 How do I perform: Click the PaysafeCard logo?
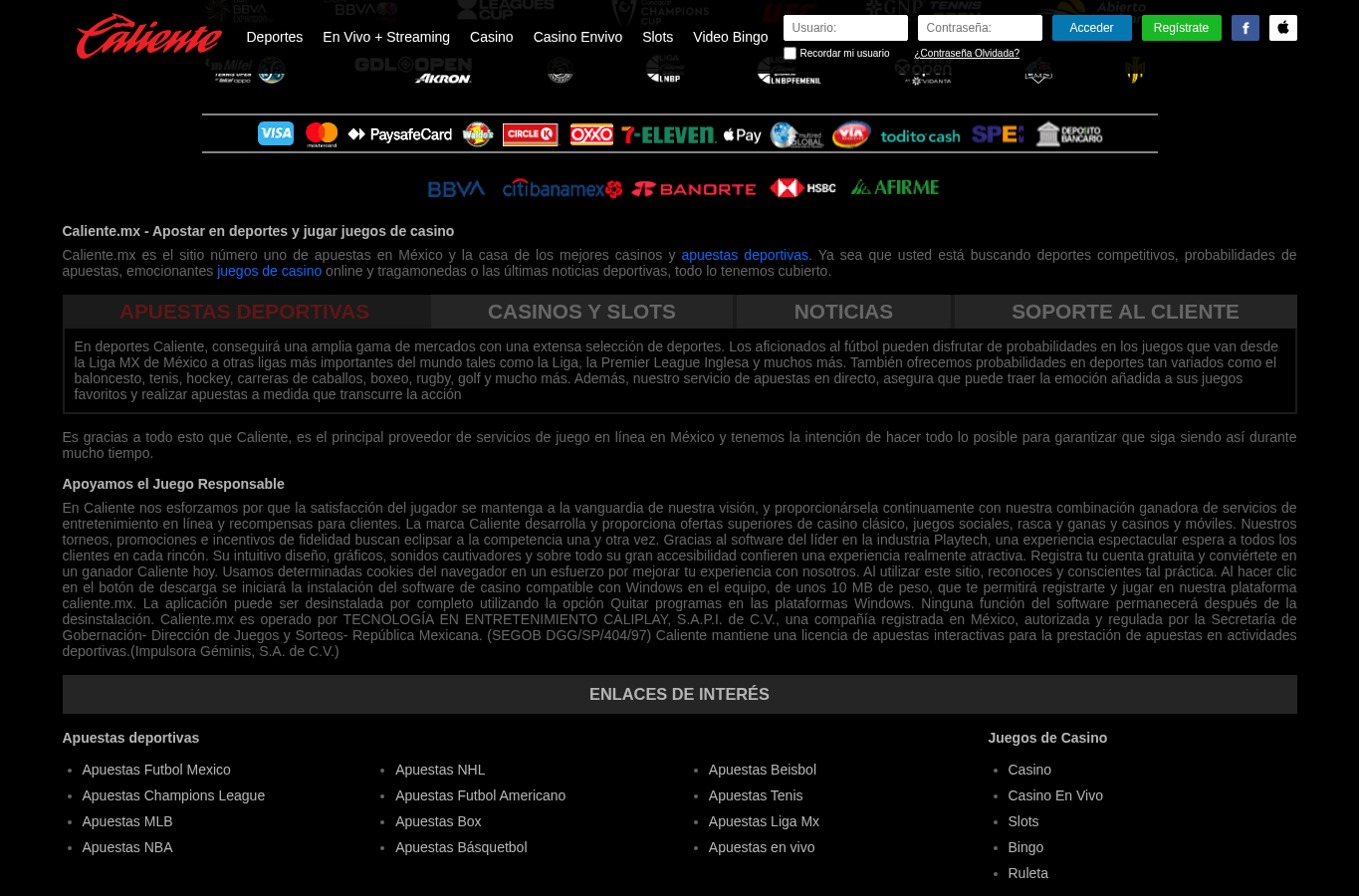click(400, 134)
